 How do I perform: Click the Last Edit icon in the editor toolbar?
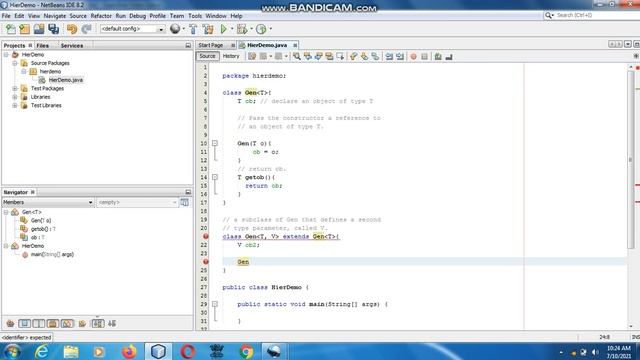[x=252, y=56]
